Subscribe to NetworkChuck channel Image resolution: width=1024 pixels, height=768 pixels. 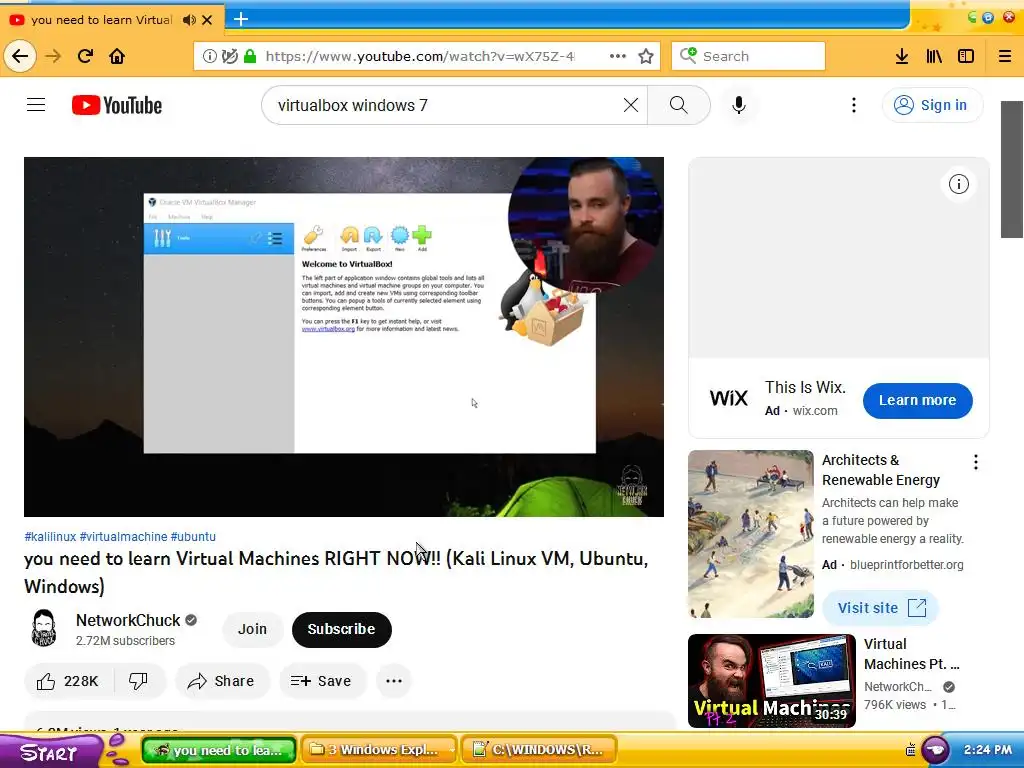pos(342,630)
